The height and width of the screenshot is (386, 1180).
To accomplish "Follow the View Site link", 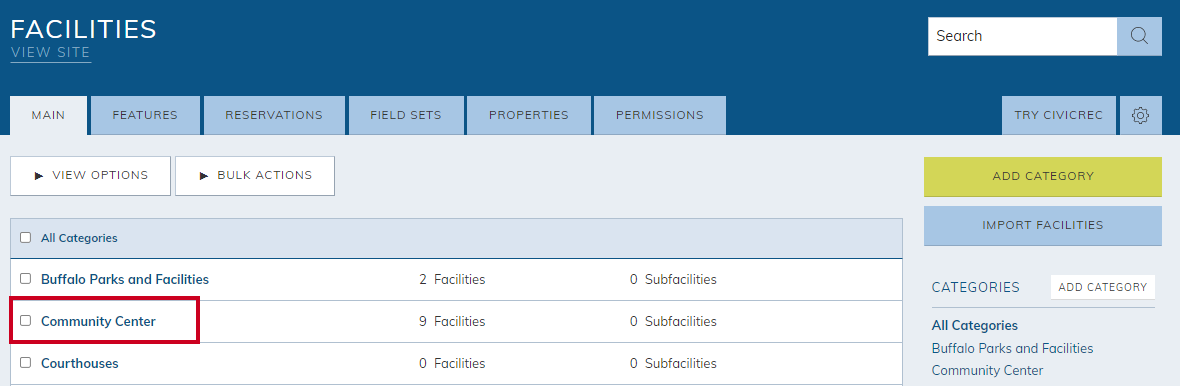I will pos(50,53).
